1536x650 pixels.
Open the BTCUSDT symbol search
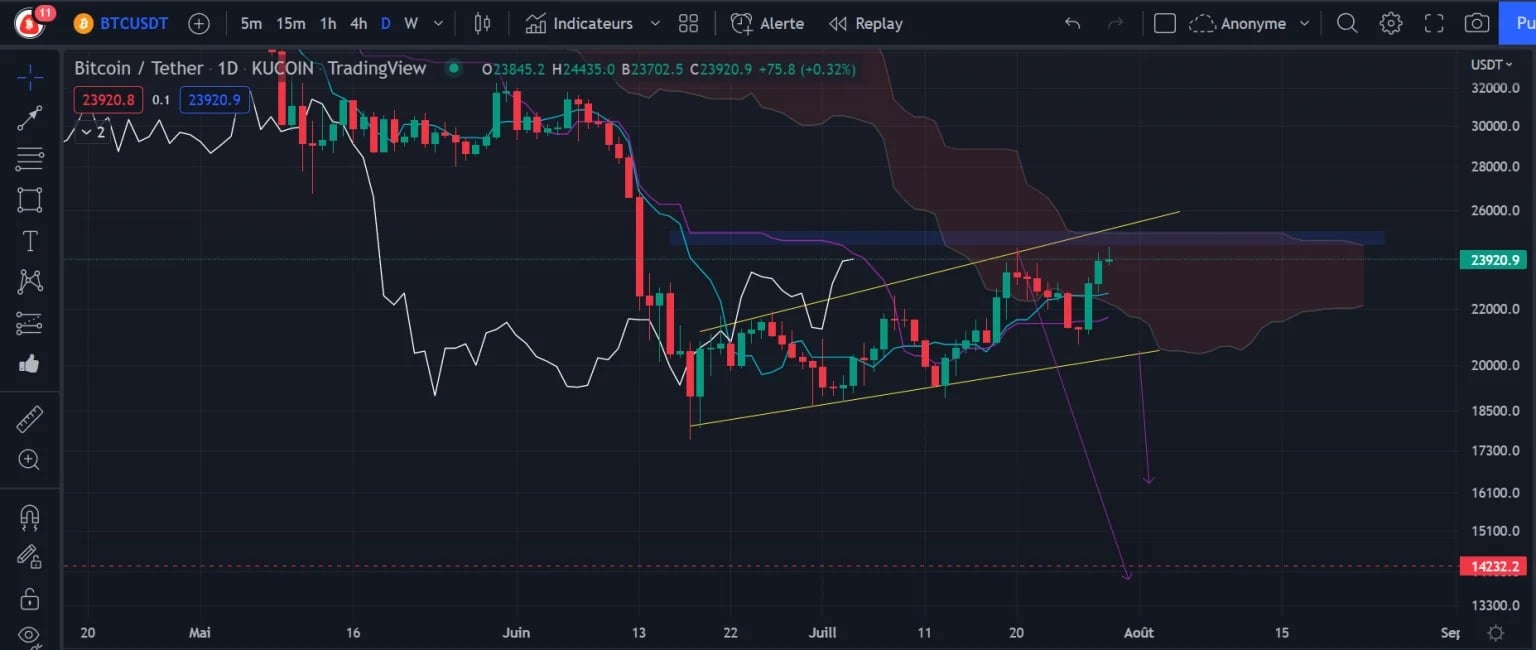click(x=122, y=23)
